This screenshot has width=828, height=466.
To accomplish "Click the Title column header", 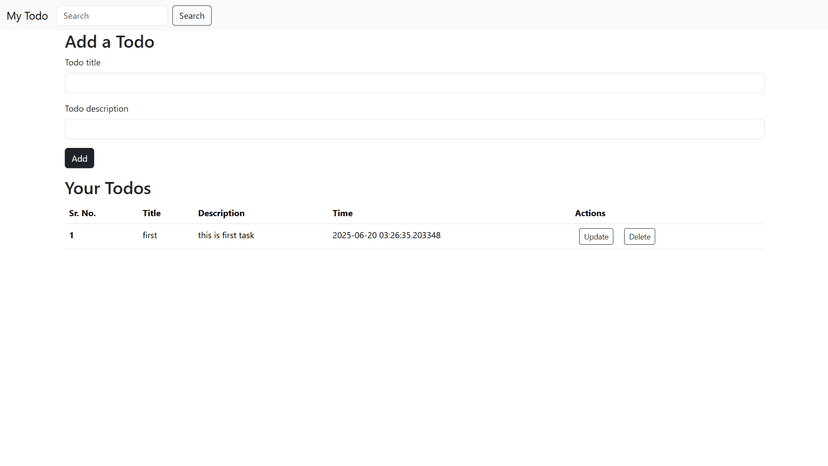I will click(x=151, y=213).
